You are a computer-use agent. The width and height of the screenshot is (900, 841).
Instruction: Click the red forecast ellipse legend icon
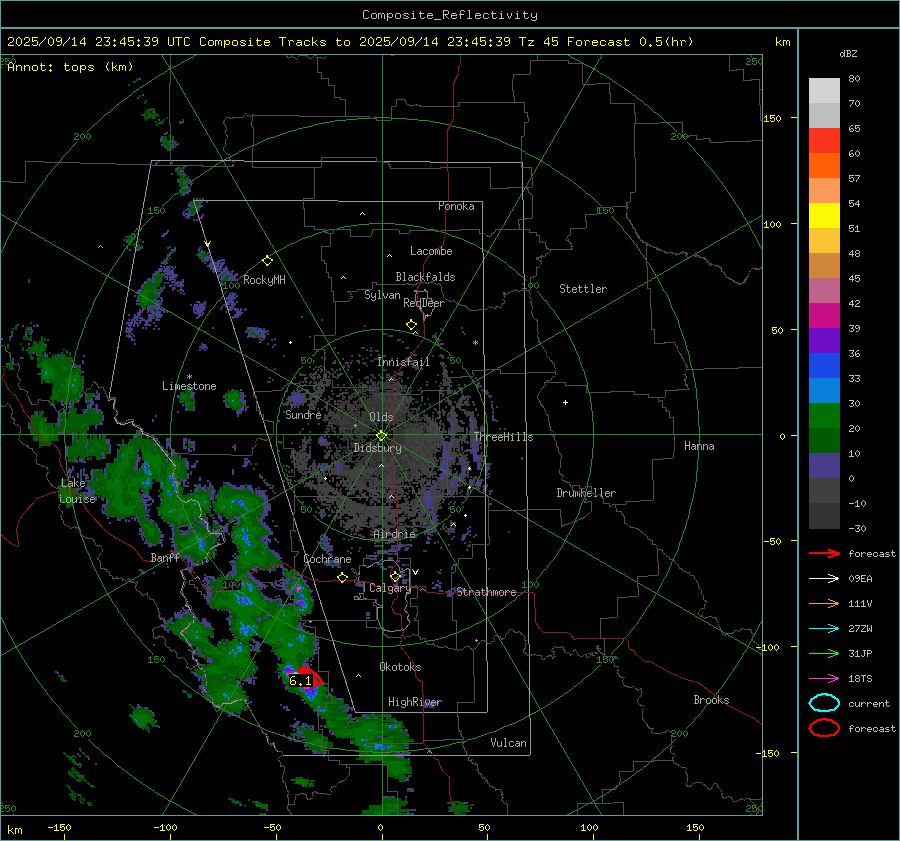click(824, 728)
